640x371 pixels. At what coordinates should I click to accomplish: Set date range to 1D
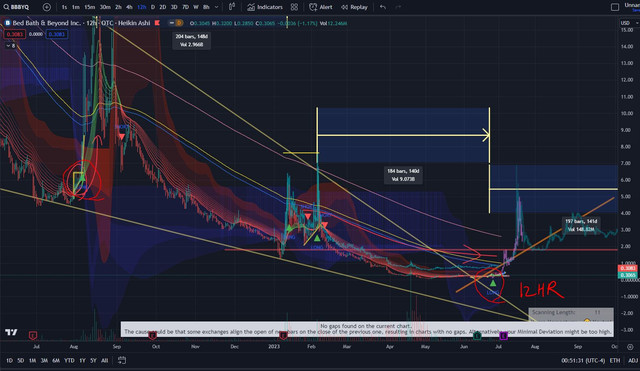tap(9, 360)
